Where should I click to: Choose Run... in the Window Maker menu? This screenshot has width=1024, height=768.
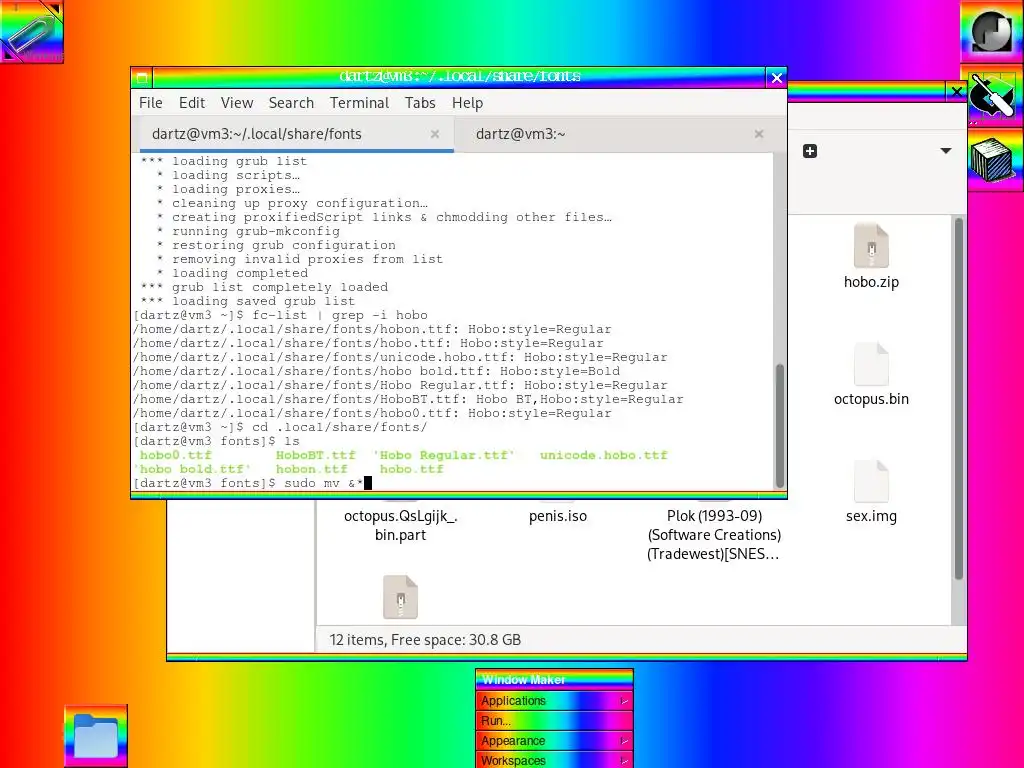coord(554,721)
